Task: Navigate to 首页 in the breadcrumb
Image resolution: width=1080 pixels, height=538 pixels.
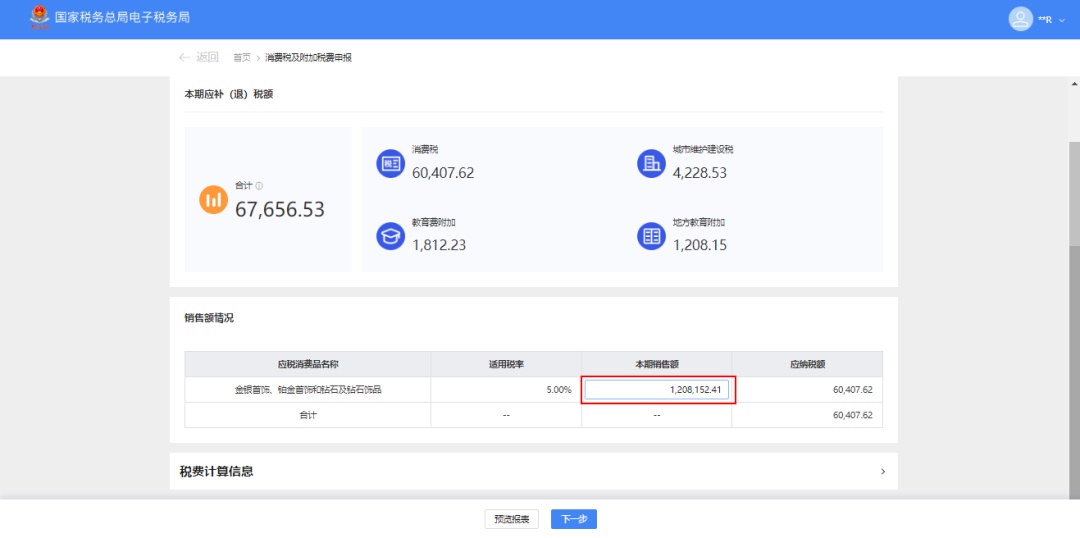Action: click(x=242, y=58)
